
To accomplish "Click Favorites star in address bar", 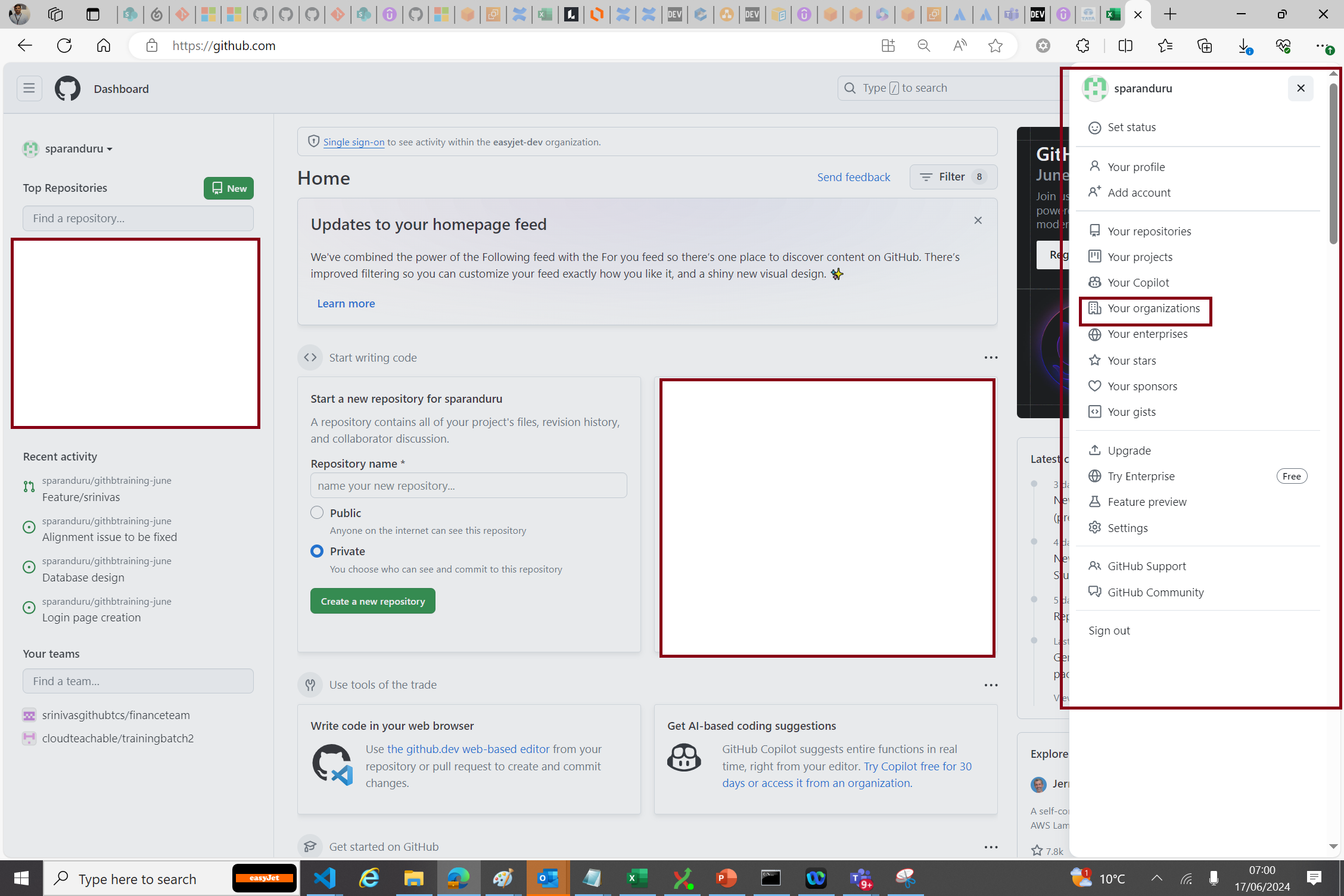I will click(x=995, y=46).
